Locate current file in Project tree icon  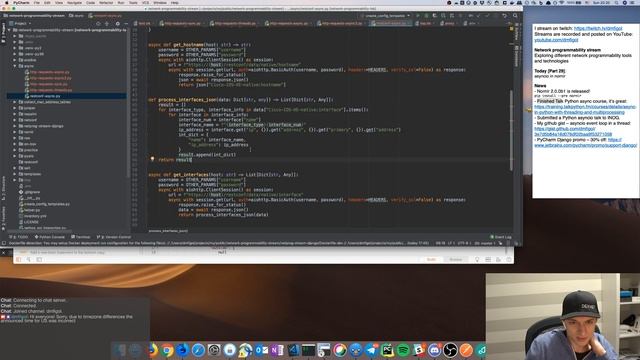[98, 24]
